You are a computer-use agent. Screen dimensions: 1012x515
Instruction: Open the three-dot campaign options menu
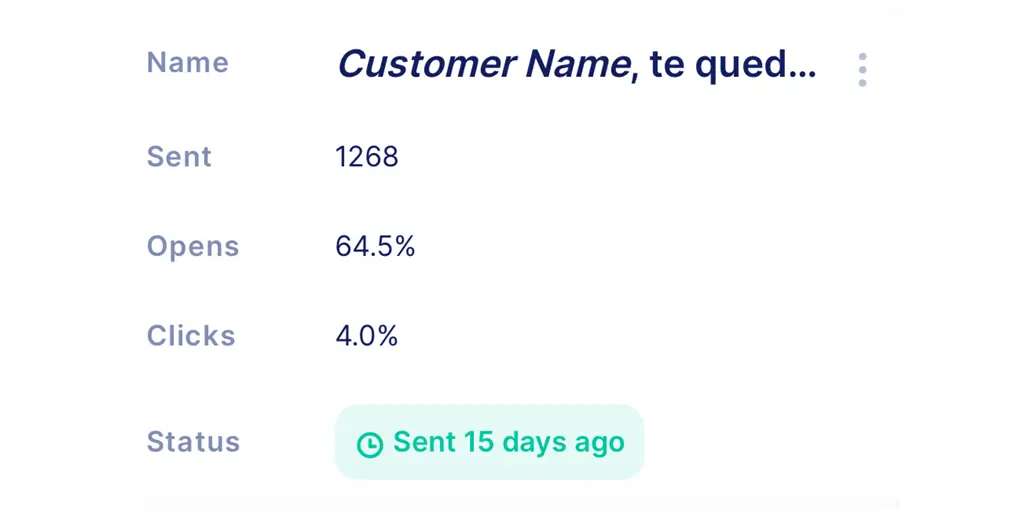862,70
